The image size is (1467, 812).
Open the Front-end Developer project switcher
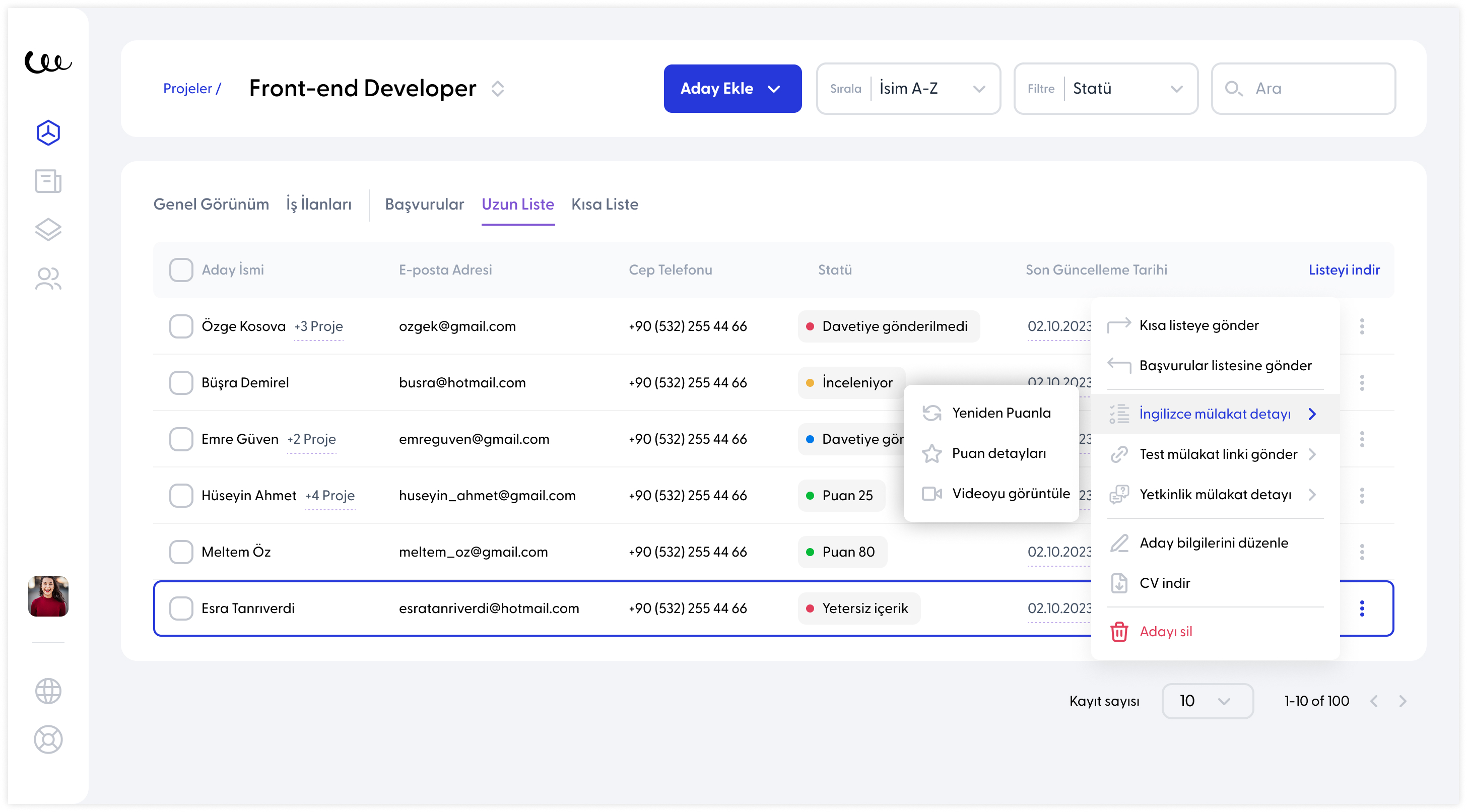coord(498,88)
